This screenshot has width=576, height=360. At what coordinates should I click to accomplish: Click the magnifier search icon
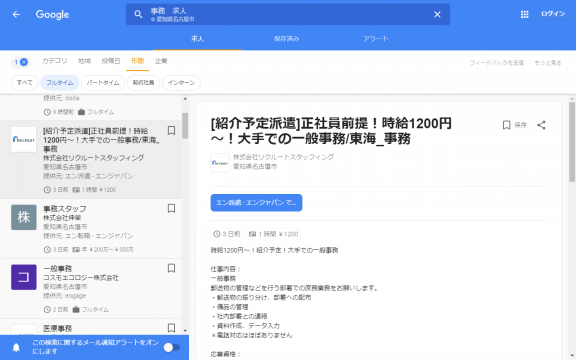point(138,14)
